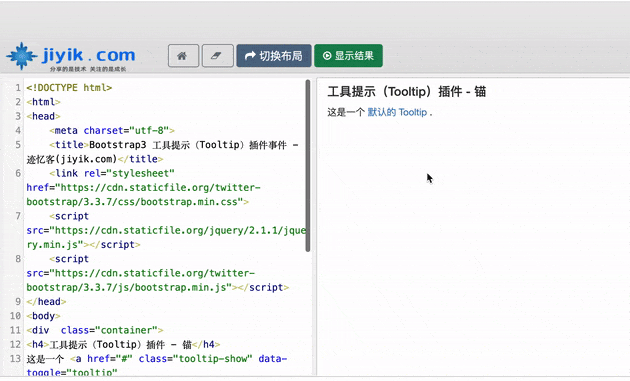Screen dimensions: 630x381
Task: Click line number 5 in the gutter
Action: tap(17, 145)
